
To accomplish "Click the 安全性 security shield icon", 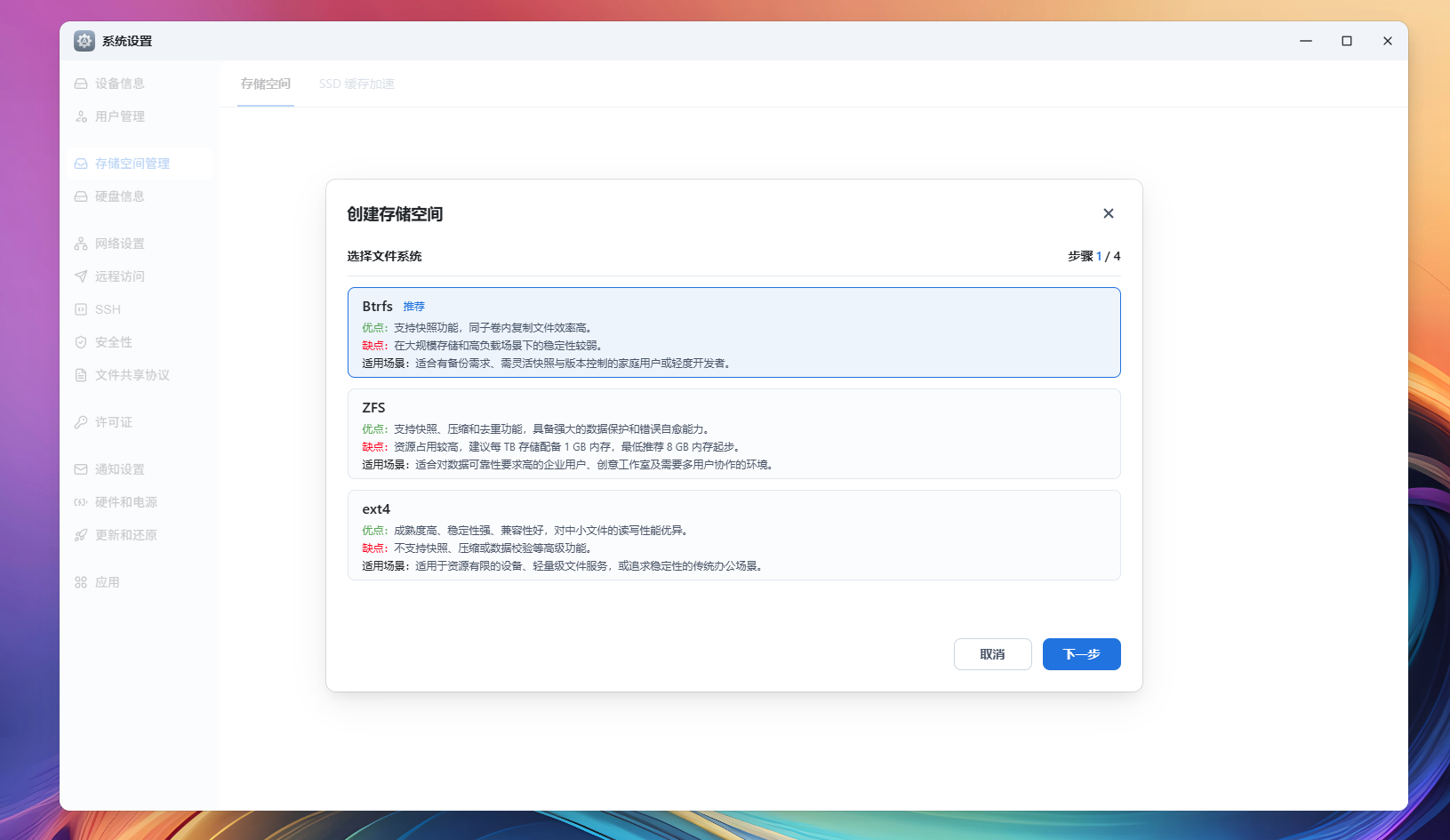I will [x=83, y=341].
